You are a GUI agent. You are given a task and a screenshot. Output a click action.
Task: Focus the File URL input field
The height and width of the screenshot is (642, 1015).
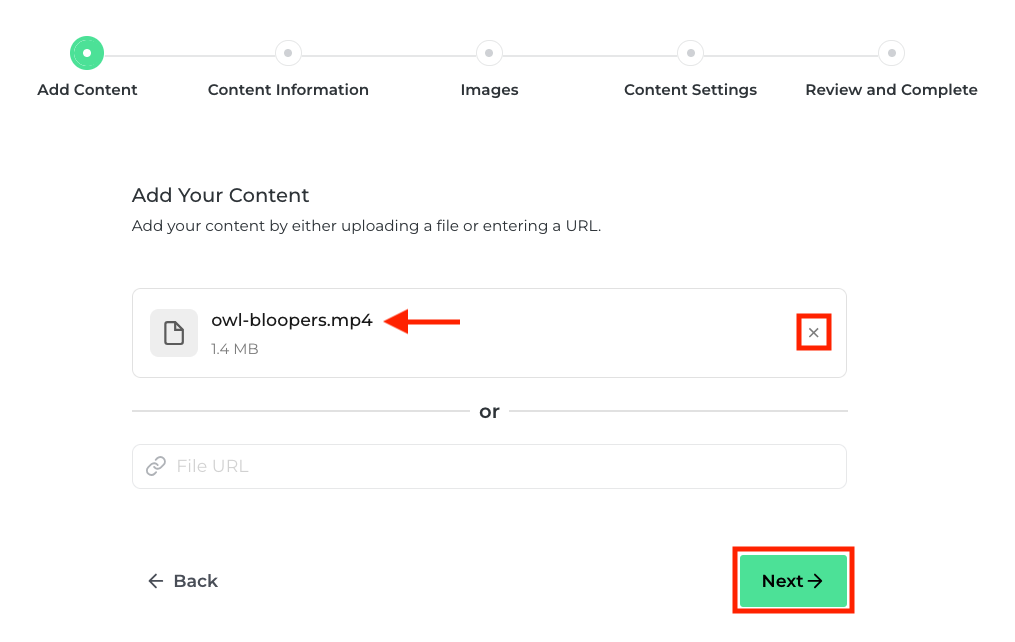tap(500, 466)
